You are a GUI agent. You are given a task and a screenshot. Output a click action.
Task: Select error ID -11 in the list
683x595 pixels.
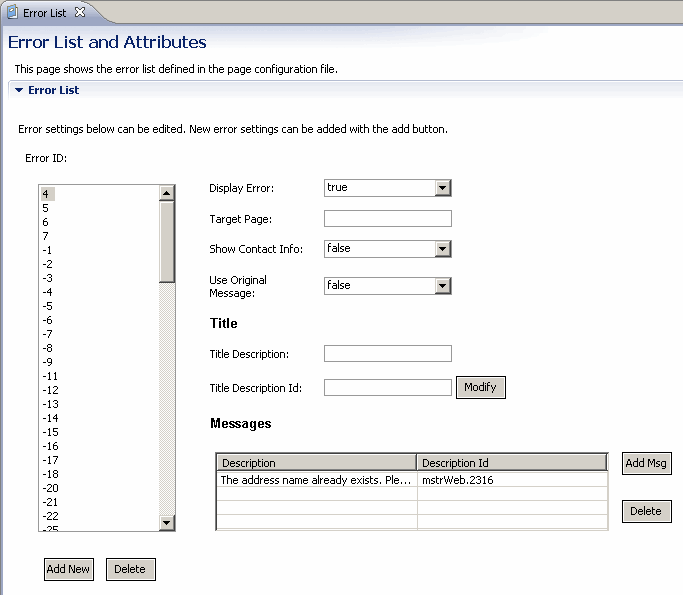(x=50, y=376)
